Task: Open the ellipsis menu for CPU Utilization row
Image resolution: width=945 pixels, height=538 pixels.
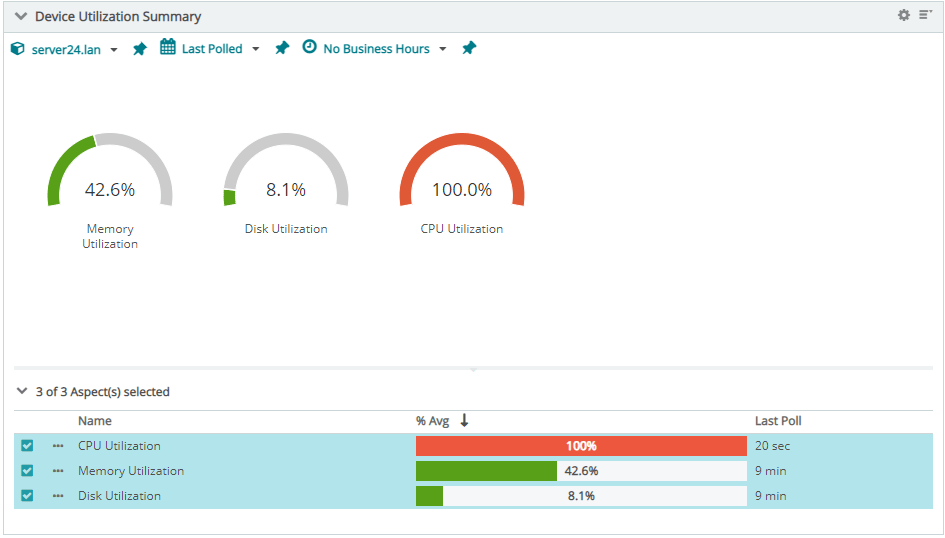Action: (x=58, y=446)
